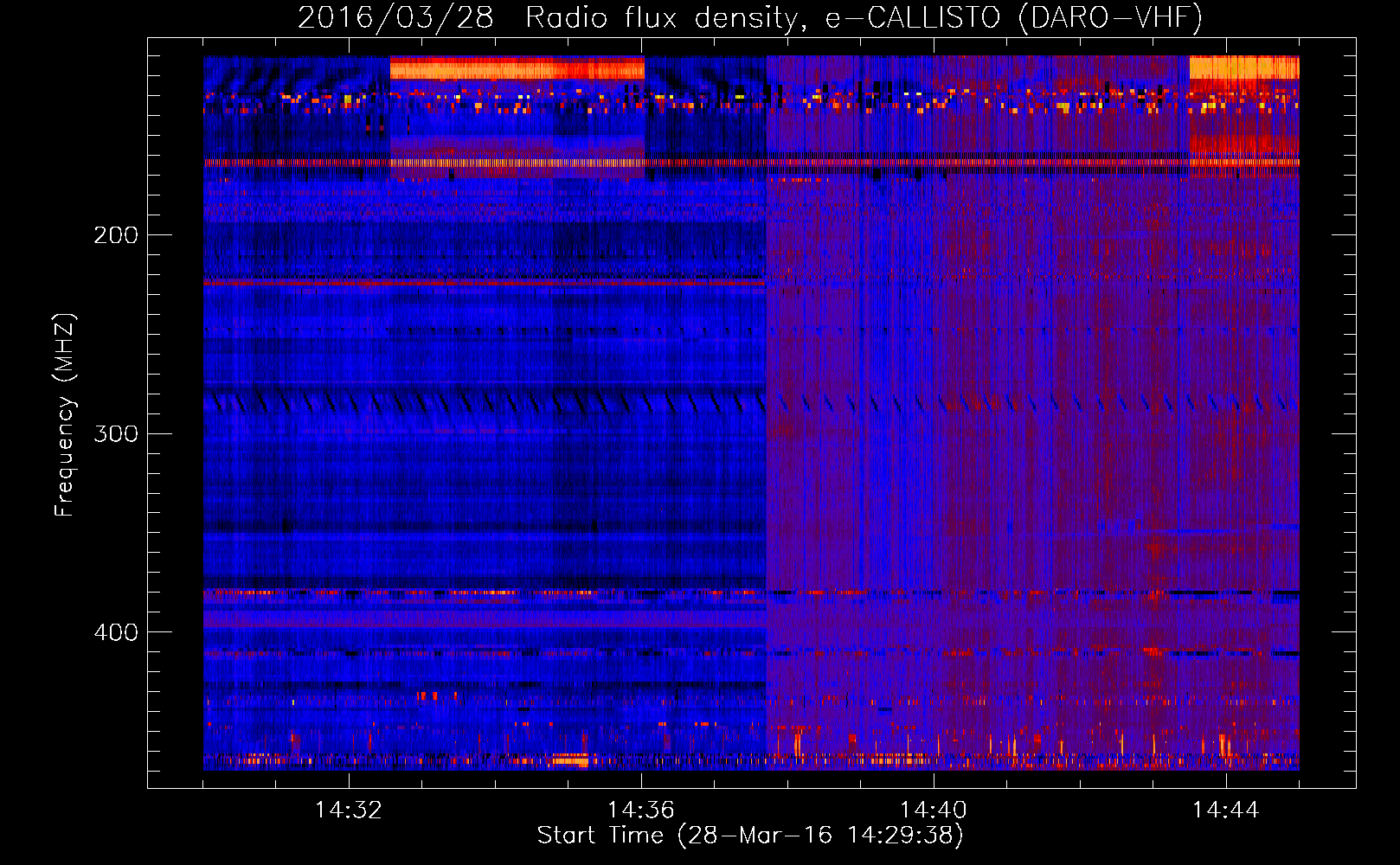The width and height of the screenshot is (1400, 865).
Task: Select the 'Frequency (MHZ)' axis label
Action: pyautogui.click(x=65, y=415)
